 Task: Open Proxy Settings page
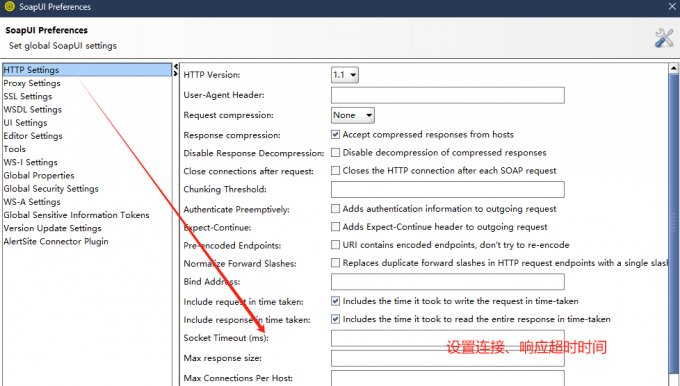(x=32, y=83)
